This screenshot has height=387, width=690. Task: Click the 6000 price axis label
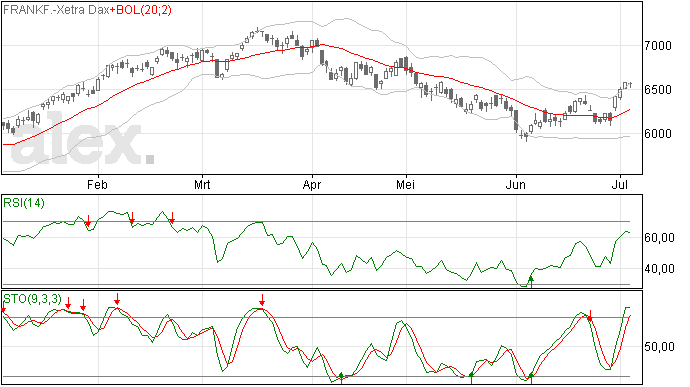(x=658, y=134)
